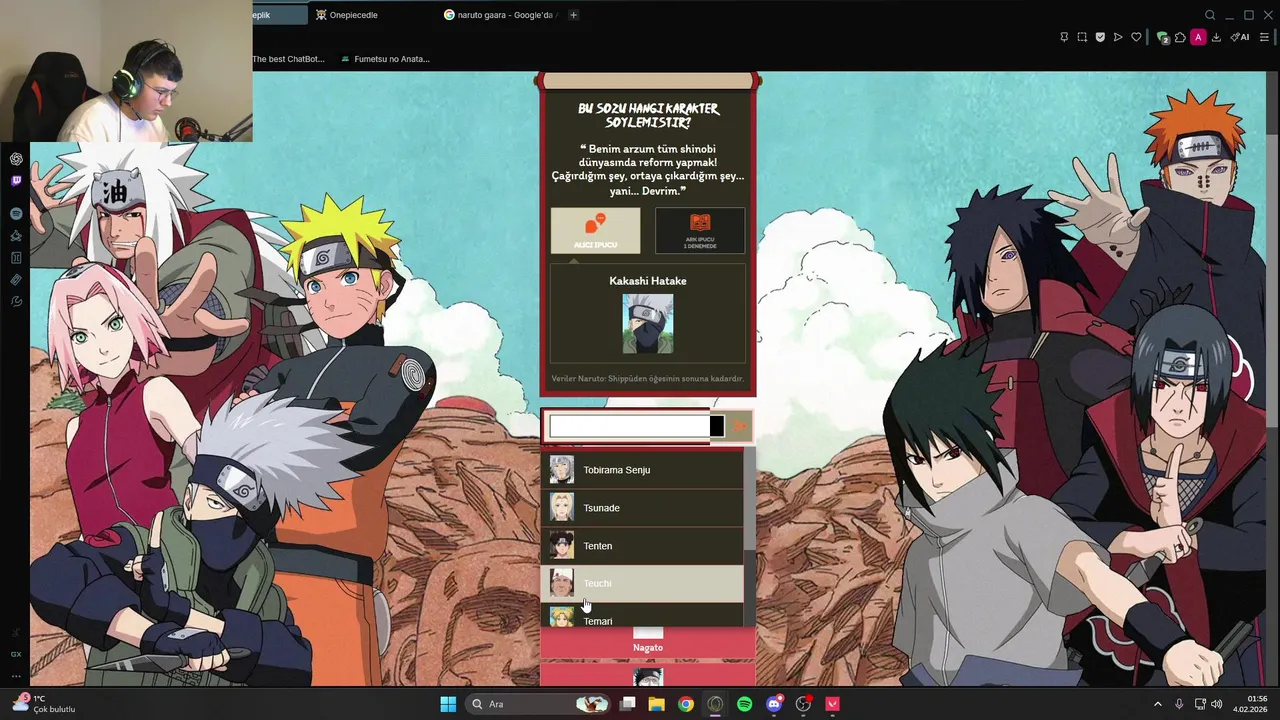Focus the character guess input field

click(x=636, y=426)
